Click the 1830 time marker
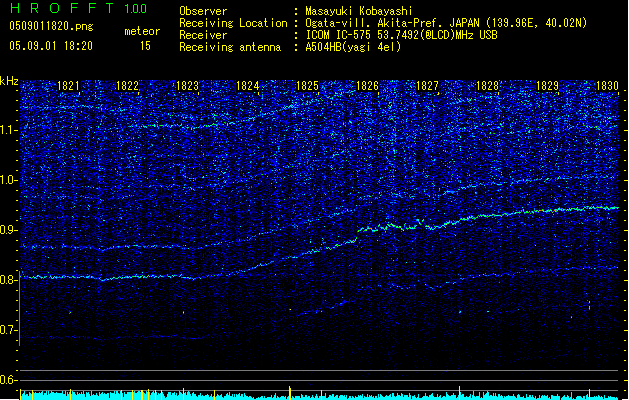The image size is (629, 400). 607,86
